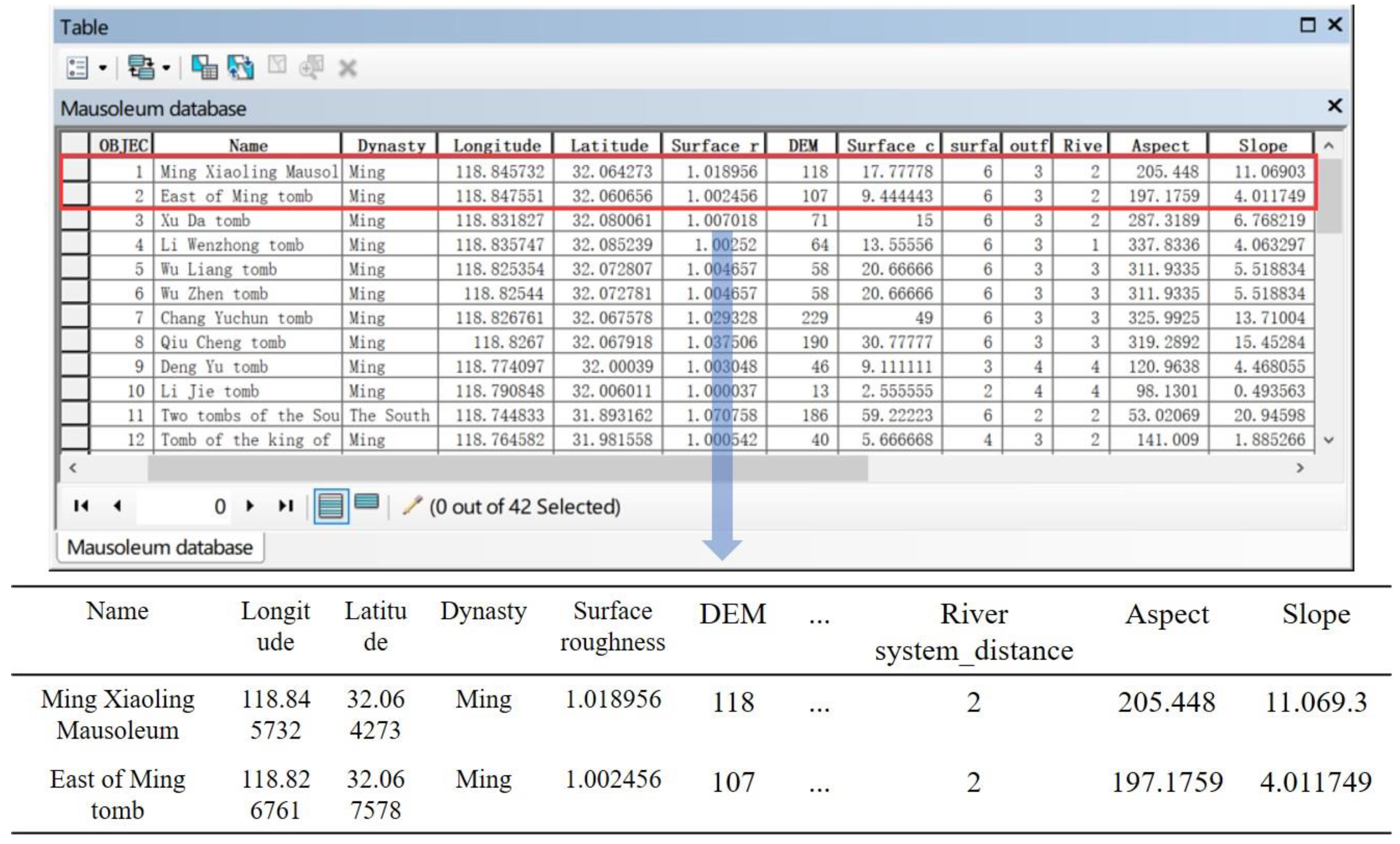
Task: Go to the first record
Action: pyautogui.click(x=81, y=505)
